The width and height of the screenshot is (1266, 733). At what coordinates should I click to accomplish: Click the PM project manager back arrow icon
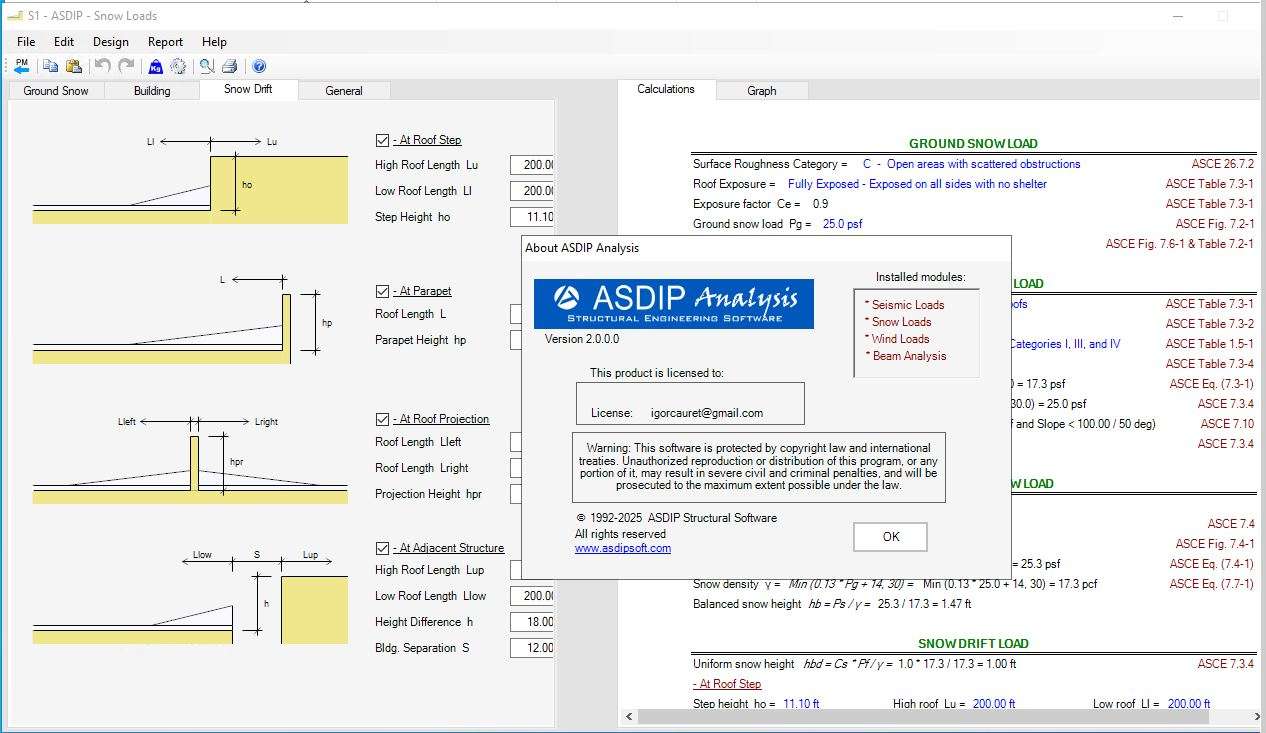[22, 66]
